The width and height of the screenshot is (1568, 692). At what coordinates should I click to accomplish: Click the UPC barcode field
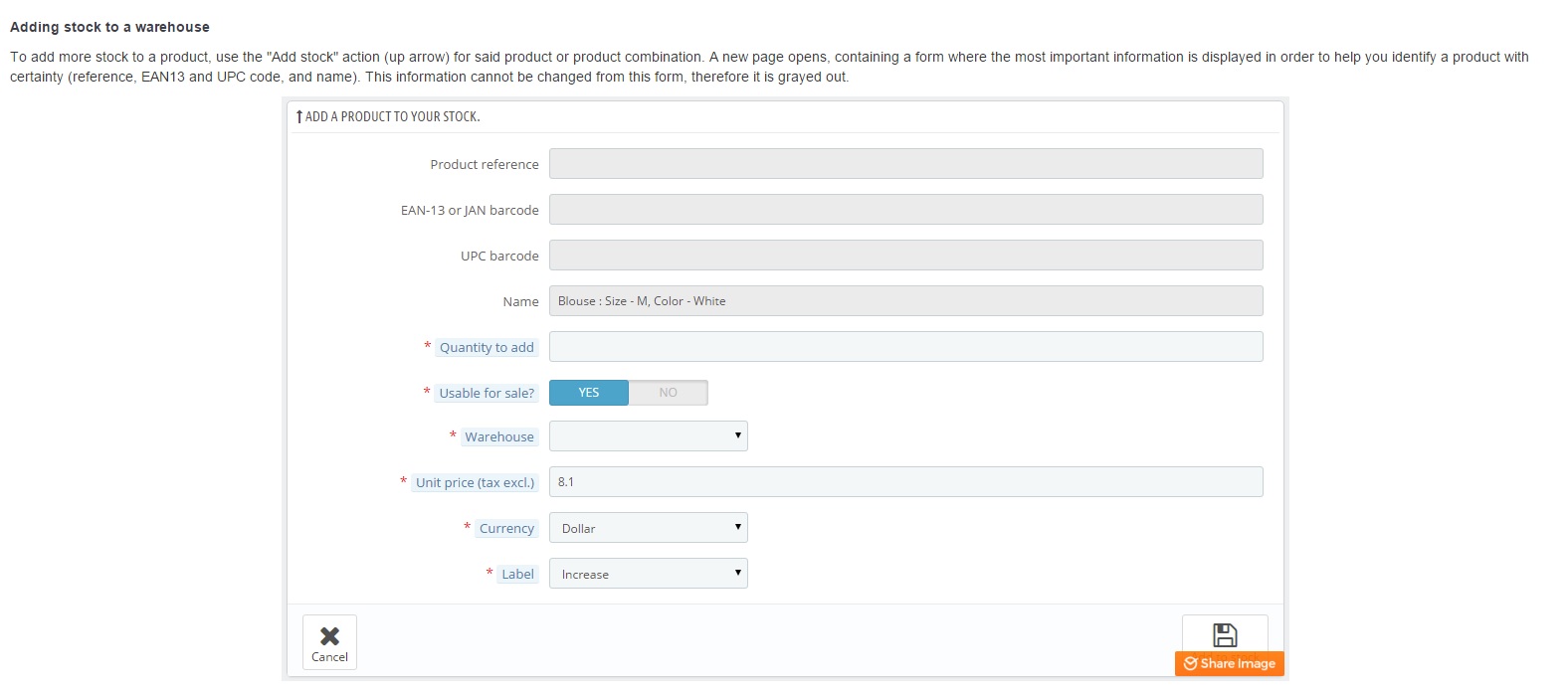point(905,256)
